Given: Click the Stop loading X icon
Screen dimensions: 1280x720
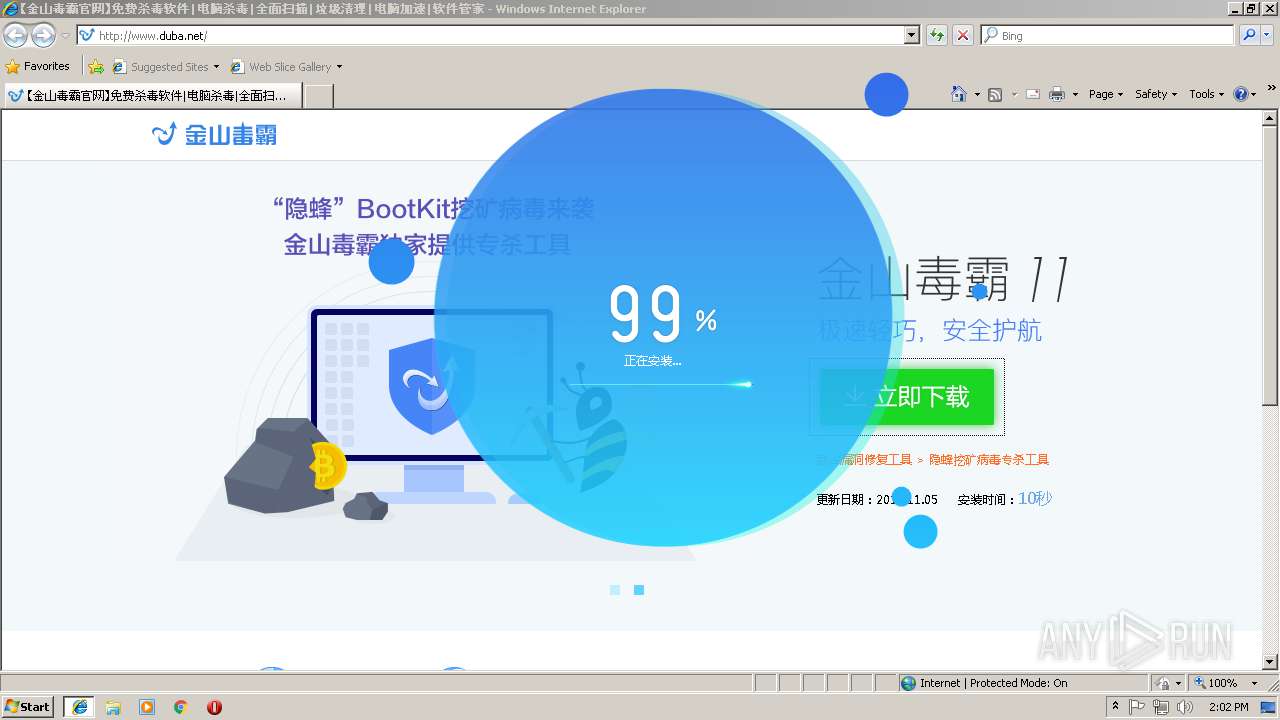Looking at the screenshot, I should (962, 35).
